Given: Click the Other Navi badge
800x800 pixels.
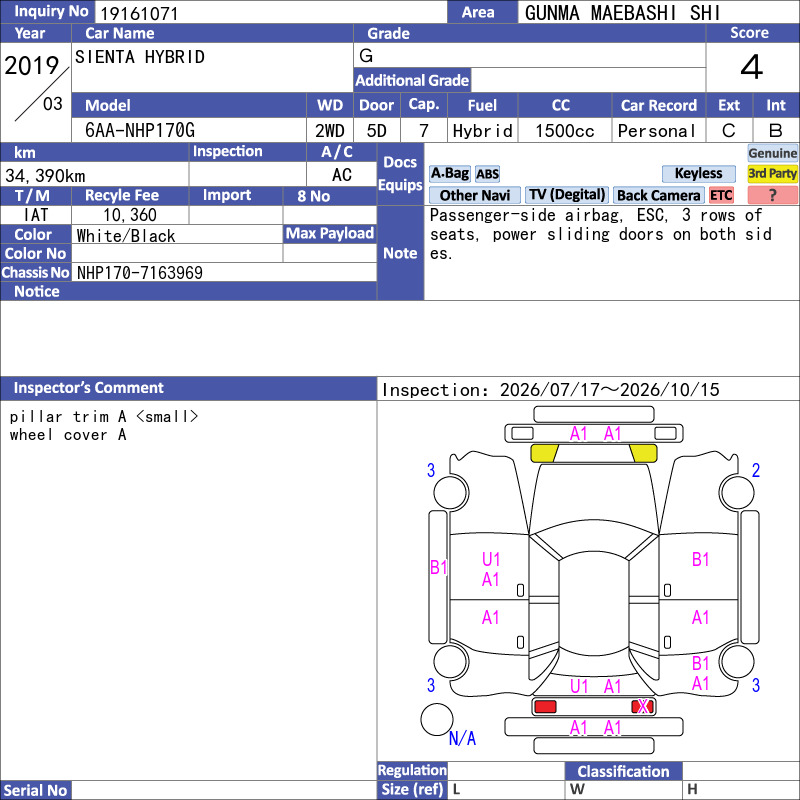Looking at the screenshot, I should point(474,195).
